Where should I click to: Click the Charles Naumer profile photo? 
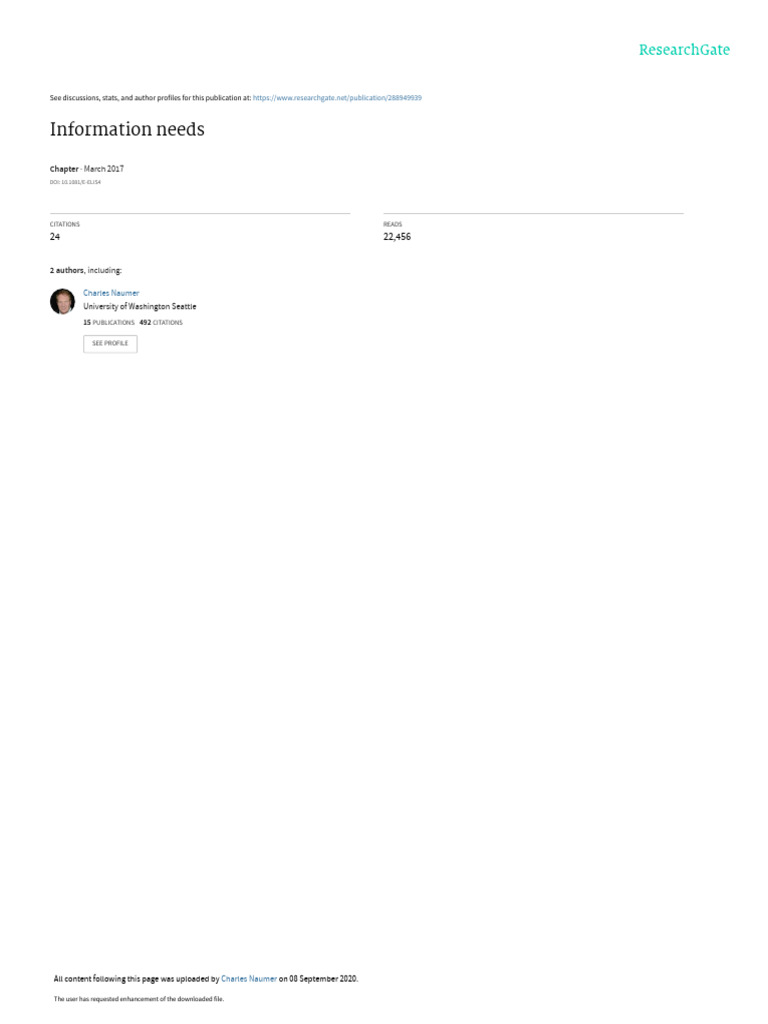coord(62,302)
